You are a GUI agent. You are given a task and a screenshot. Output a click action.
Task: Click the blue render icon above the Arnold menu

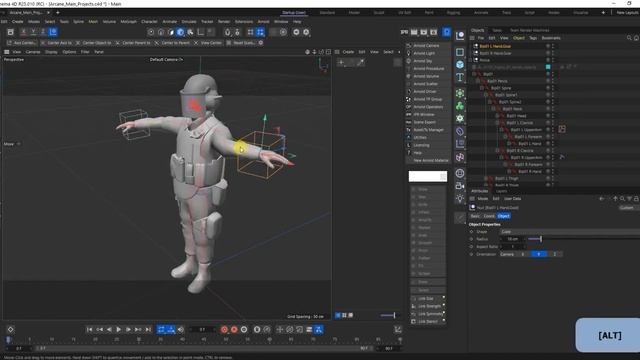point(447,32)
